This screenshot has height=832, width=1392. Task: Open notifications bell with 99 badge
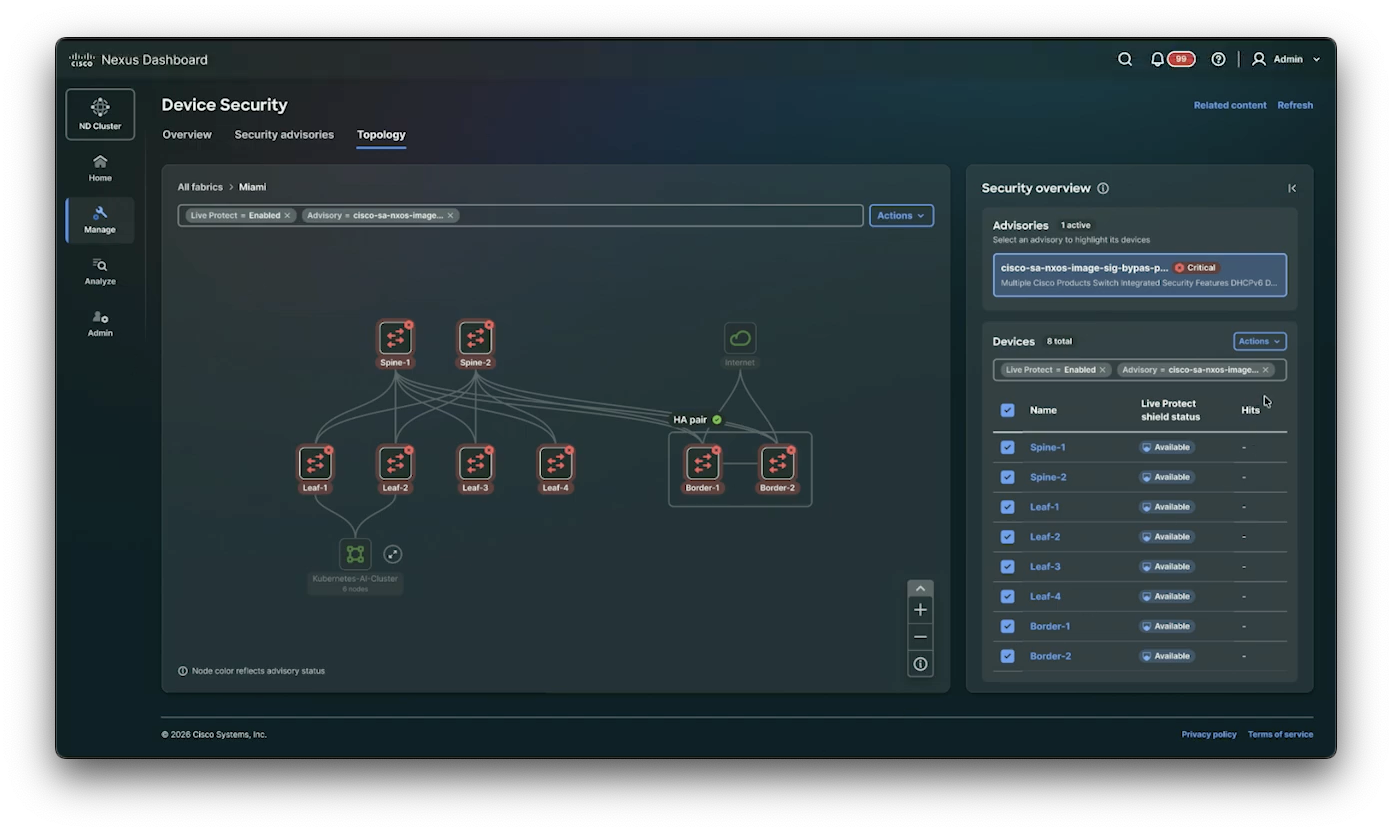[x=1172, y=59]
